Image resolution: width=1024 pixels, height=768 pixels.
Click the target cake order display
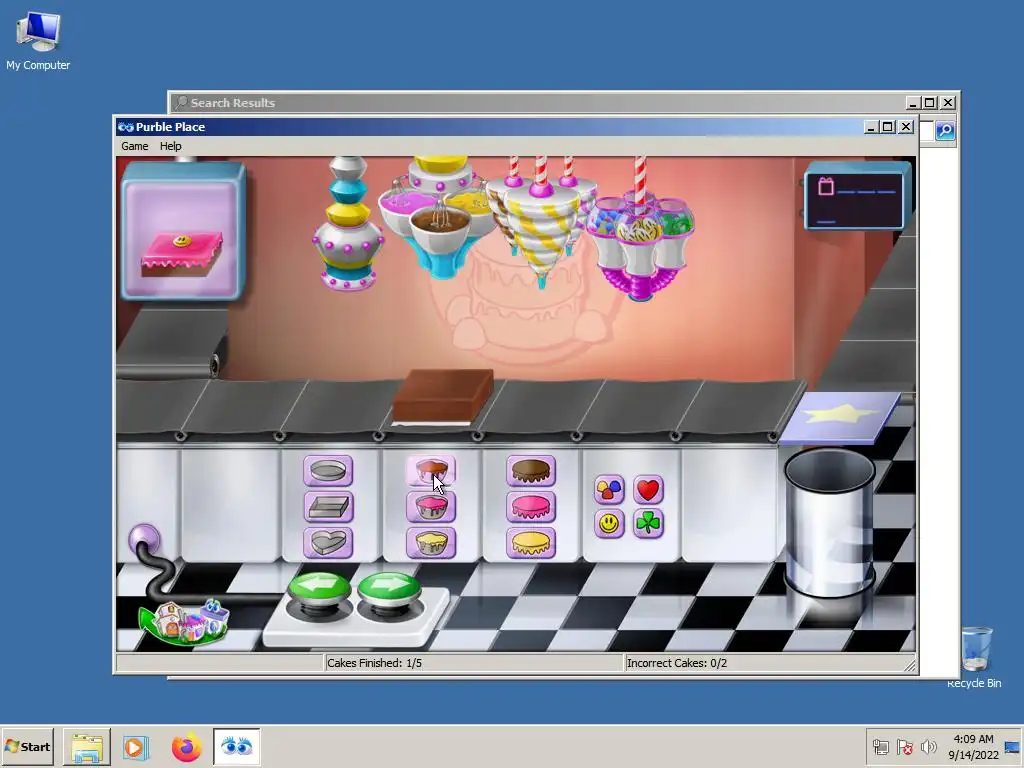[183, 232]
